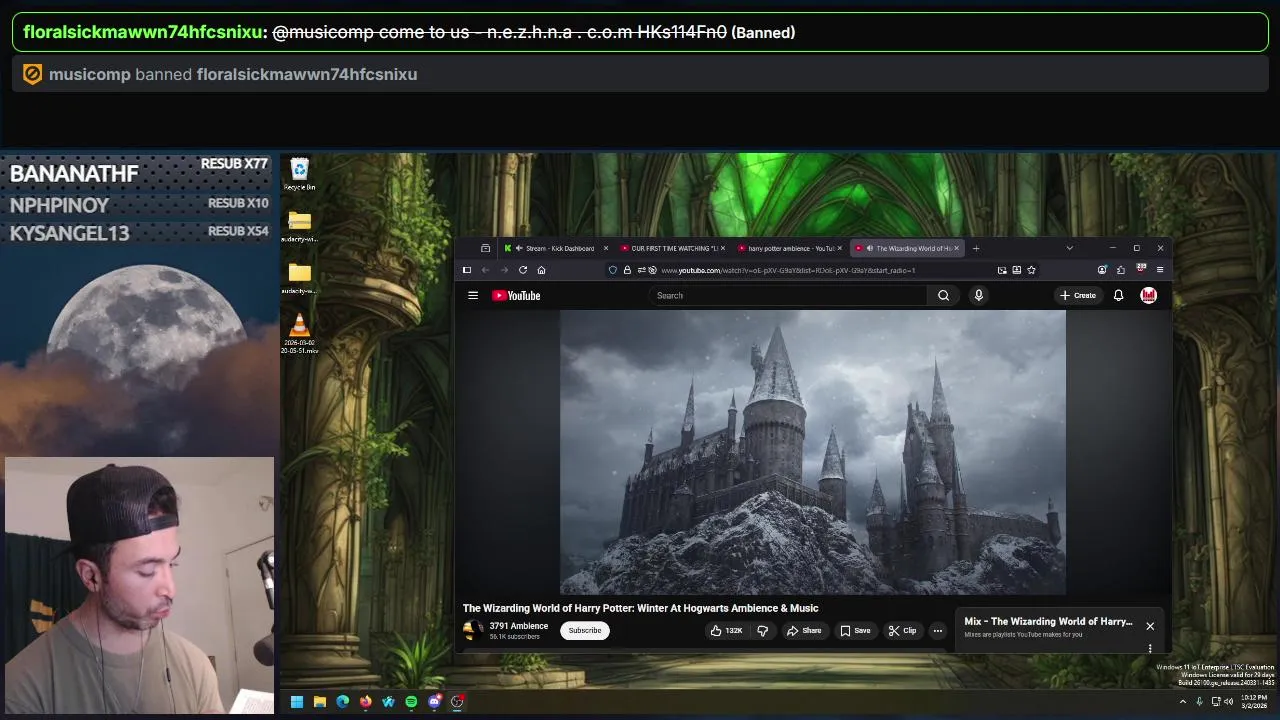Launch Microsoft Edge from the taskbar
The width and height of the screenshot is (1280, 720).
tap(342, 702)
